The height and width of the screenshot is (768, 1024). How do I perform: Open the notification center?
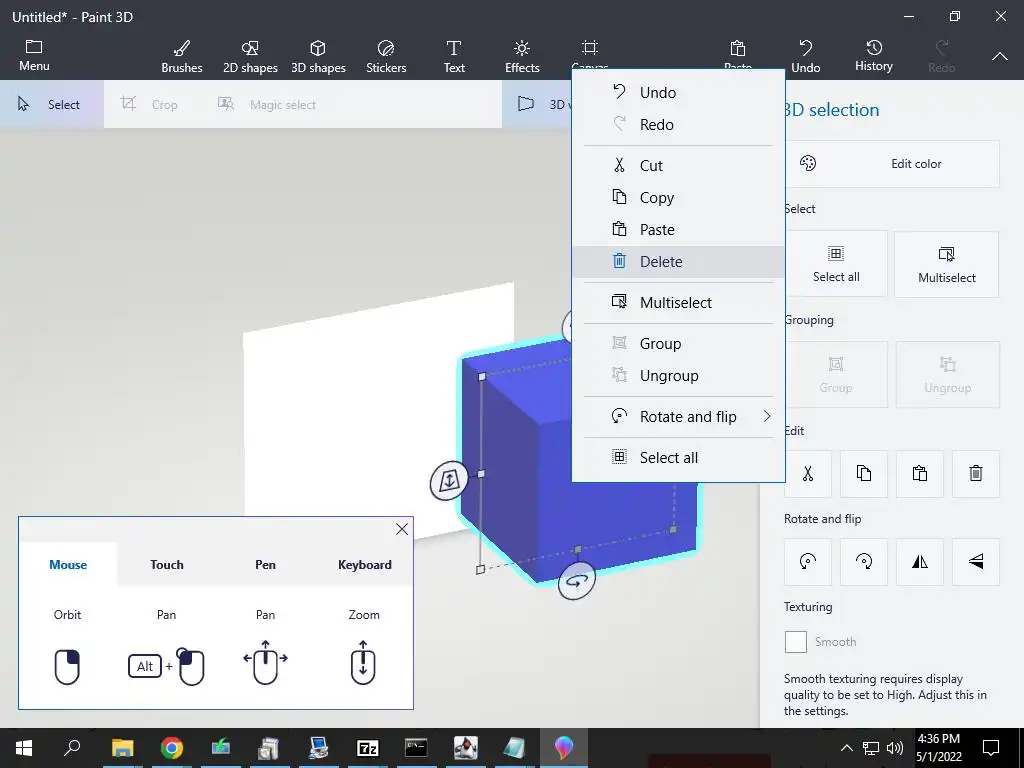click(991, 748)
